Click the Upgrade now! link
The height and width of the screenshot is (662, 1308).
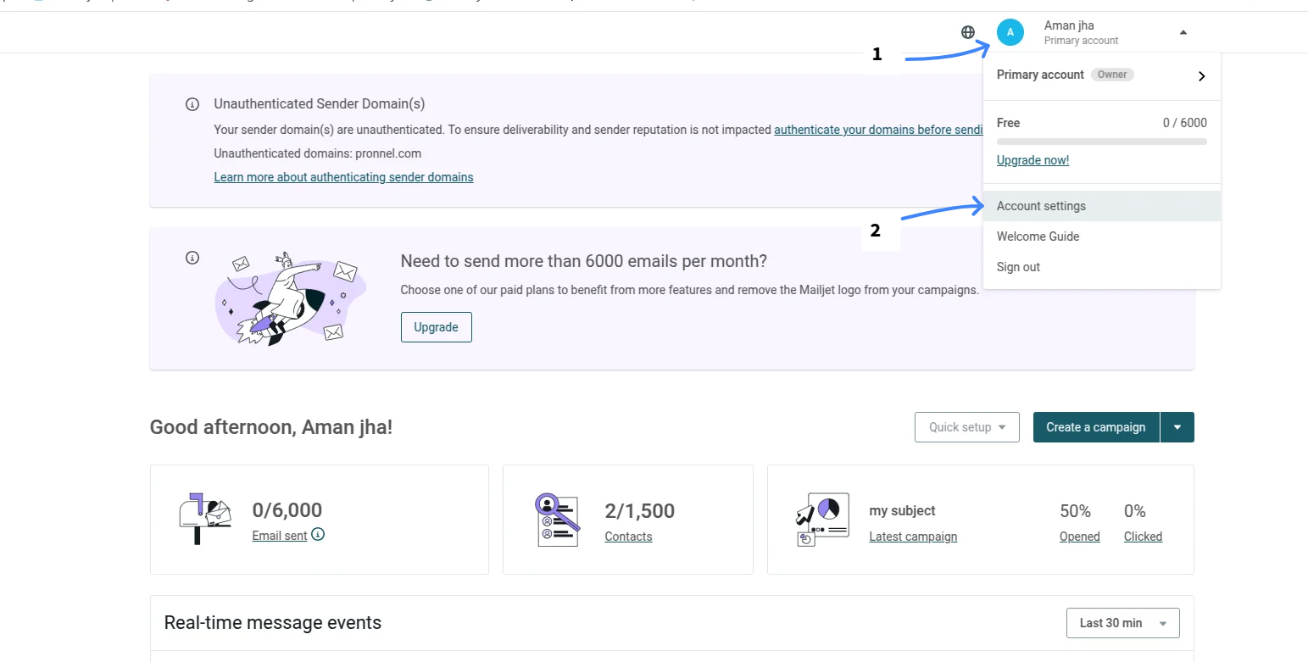pos(1032,160)
